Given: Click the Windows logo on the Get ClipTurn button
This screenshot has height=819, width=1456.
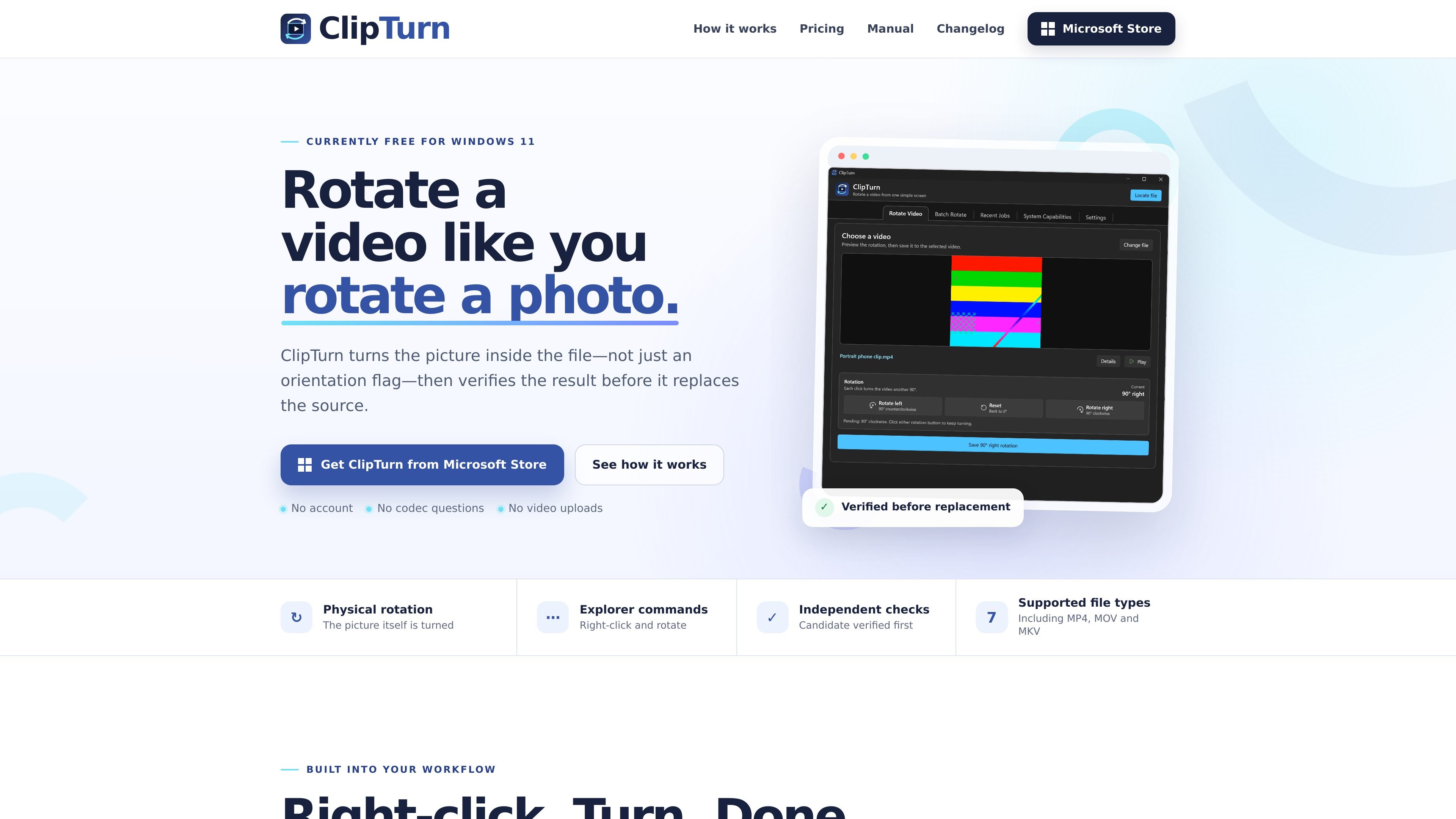Looking at the screenshot, I should pos(304,464).
